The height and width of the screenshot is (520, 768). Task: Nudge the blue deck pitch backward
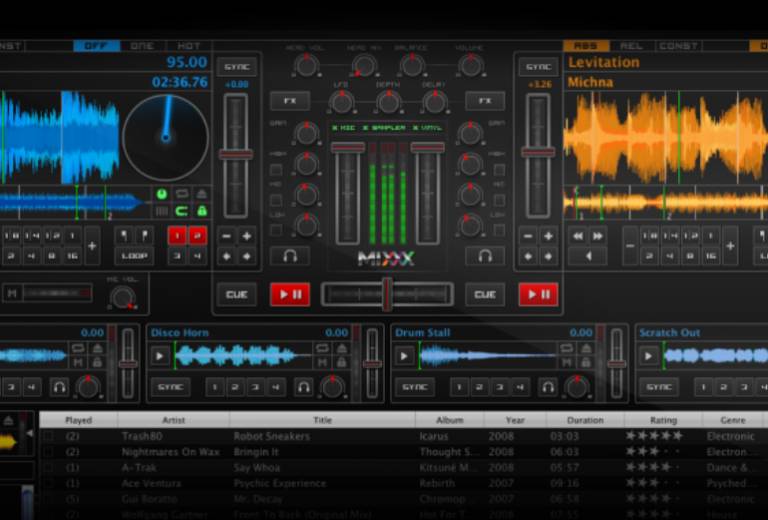pyautogui.click(x=226, y=256)
